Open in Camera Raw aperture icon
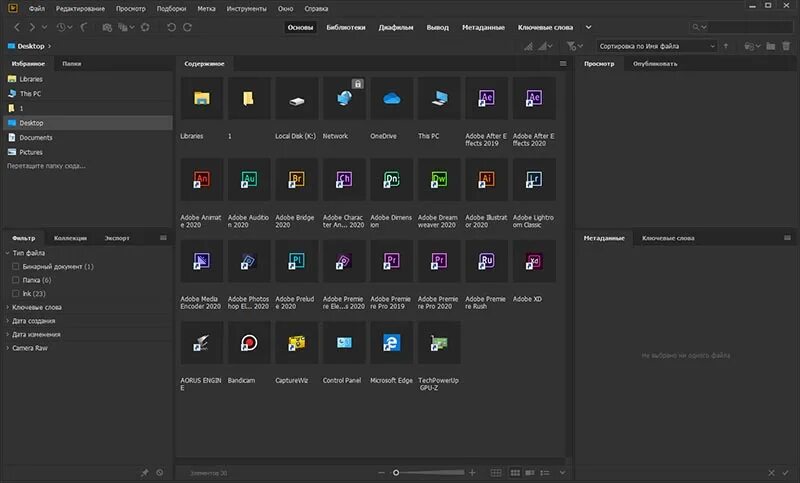The width and height of the screenshot is (800, 483). click(145, 27)
